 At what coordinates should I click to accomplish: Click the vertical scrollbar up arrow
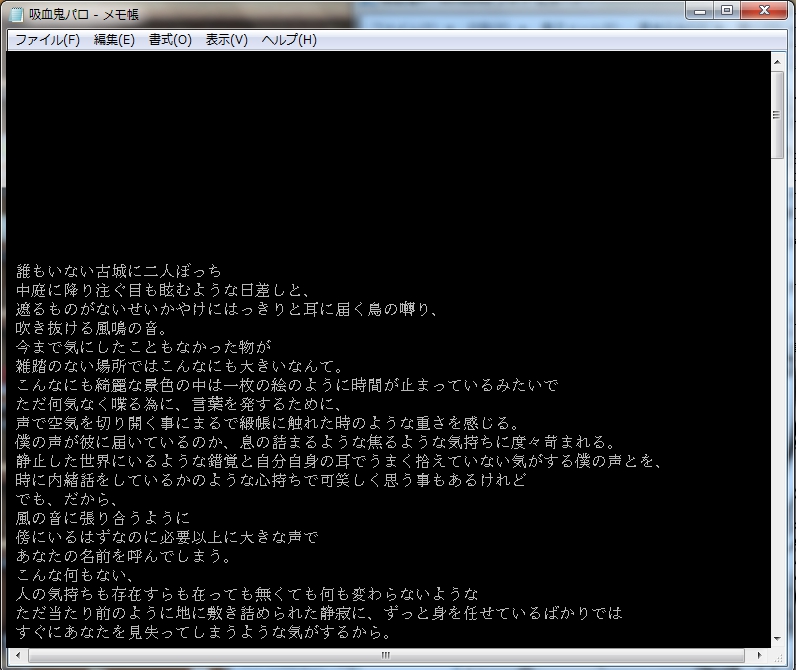pyautogui.click(x=778, y=61)
